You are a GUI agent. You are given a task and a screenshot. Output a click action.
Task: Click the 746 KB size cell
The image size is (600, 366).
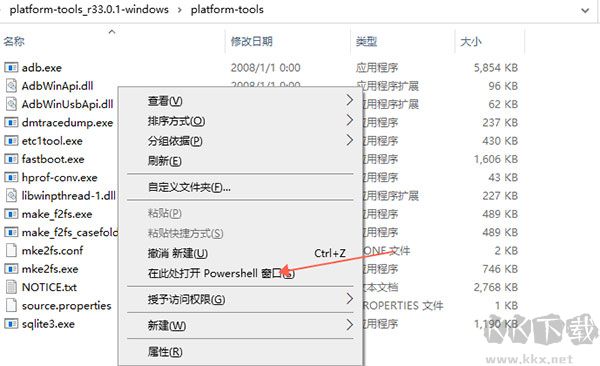(500, 269)
